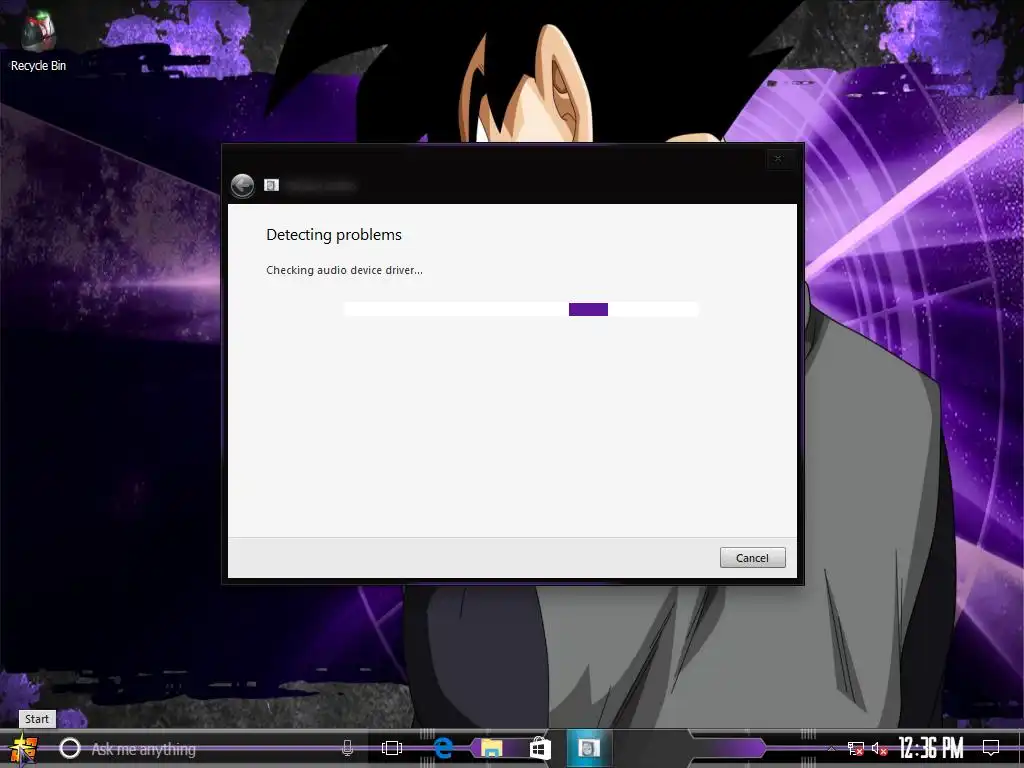Select the running troubleshooter taskbar icon
1024x768 pixels.
pyautogui.click(x=588, y=748)
